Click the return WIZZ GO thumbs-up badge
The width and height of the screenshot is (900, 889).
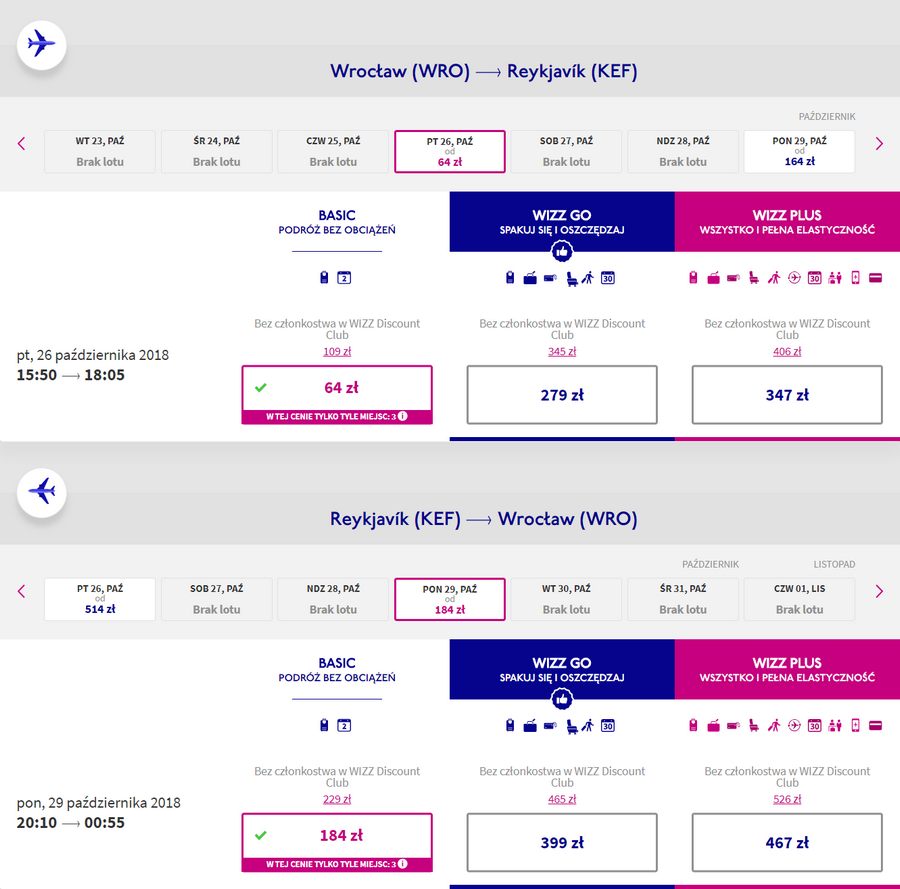[562, 698]
